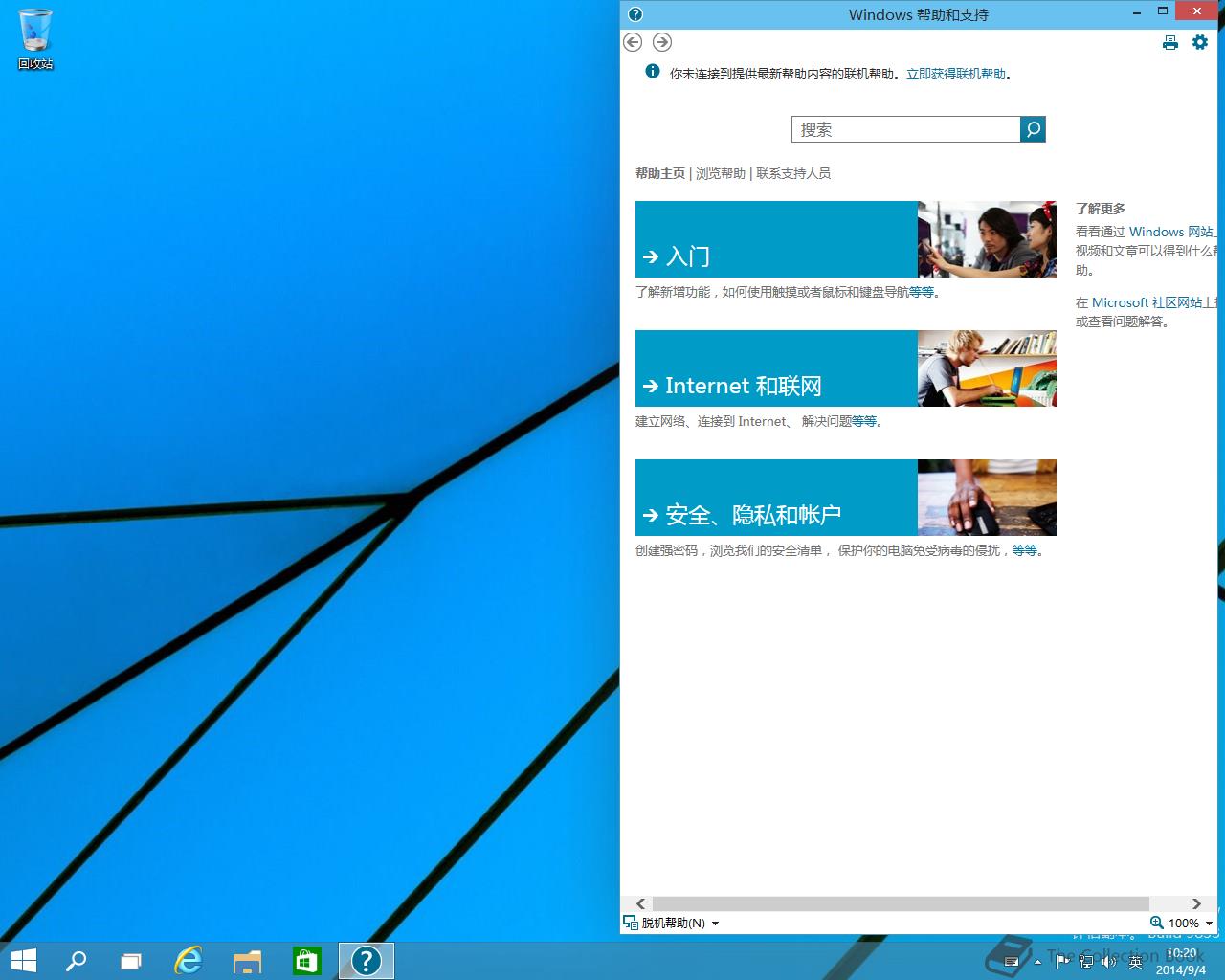Click the zoom magnifier icon
Image resolution: width=1225 pixels, height=980 pixels.
[1156, 923]
